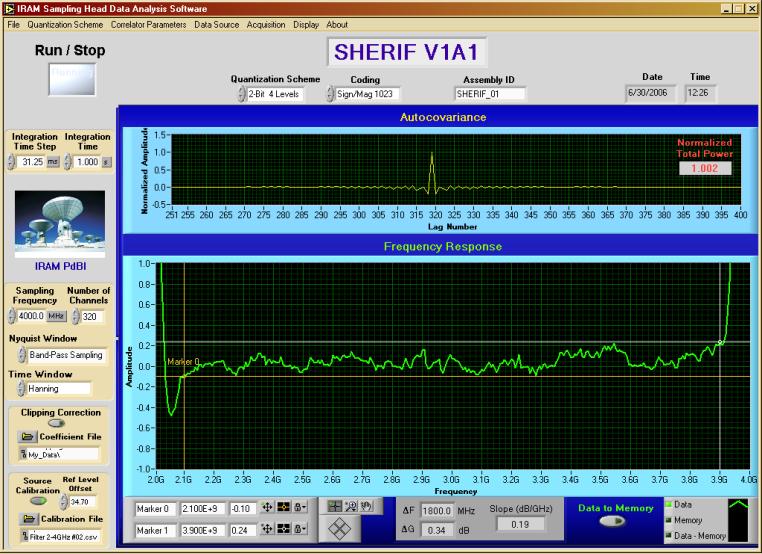Open Calibration File folder browse icon

click(29, 519)
